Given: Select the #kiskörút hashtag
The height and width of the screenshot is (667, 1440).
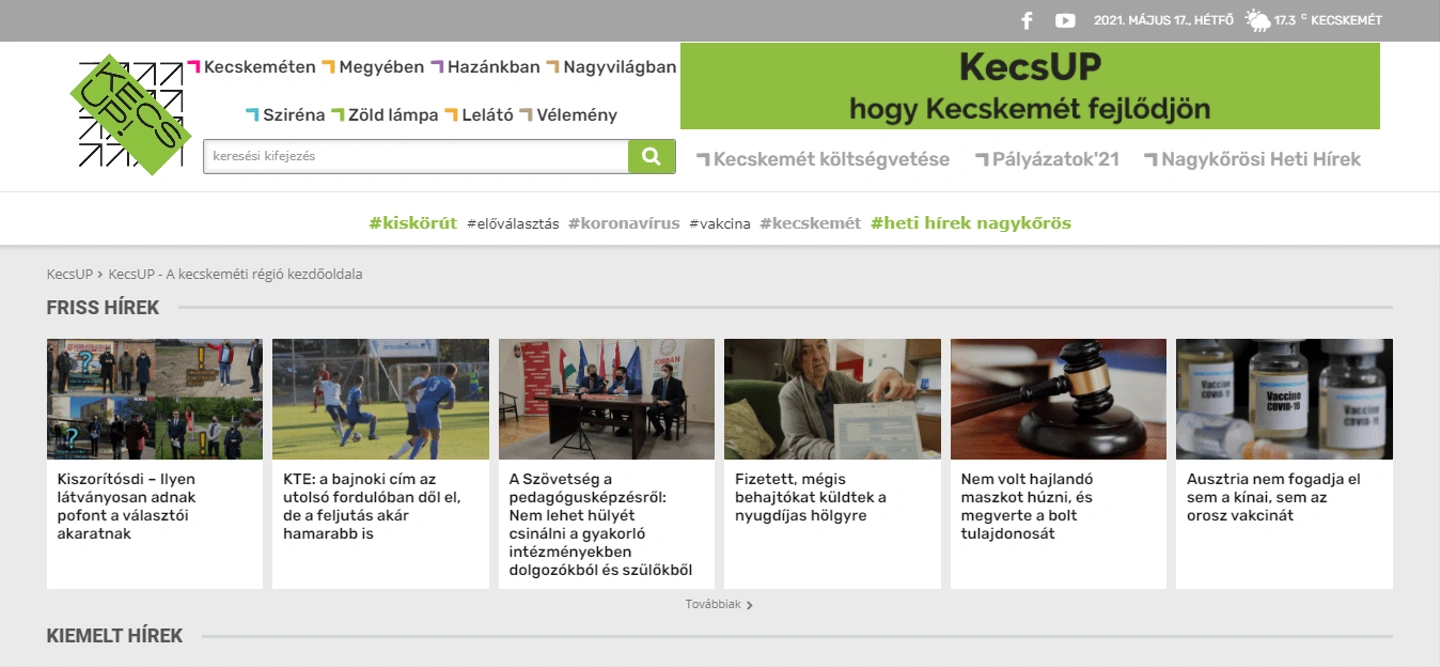Looking at the screenshot, I should [x=413, y=223].
